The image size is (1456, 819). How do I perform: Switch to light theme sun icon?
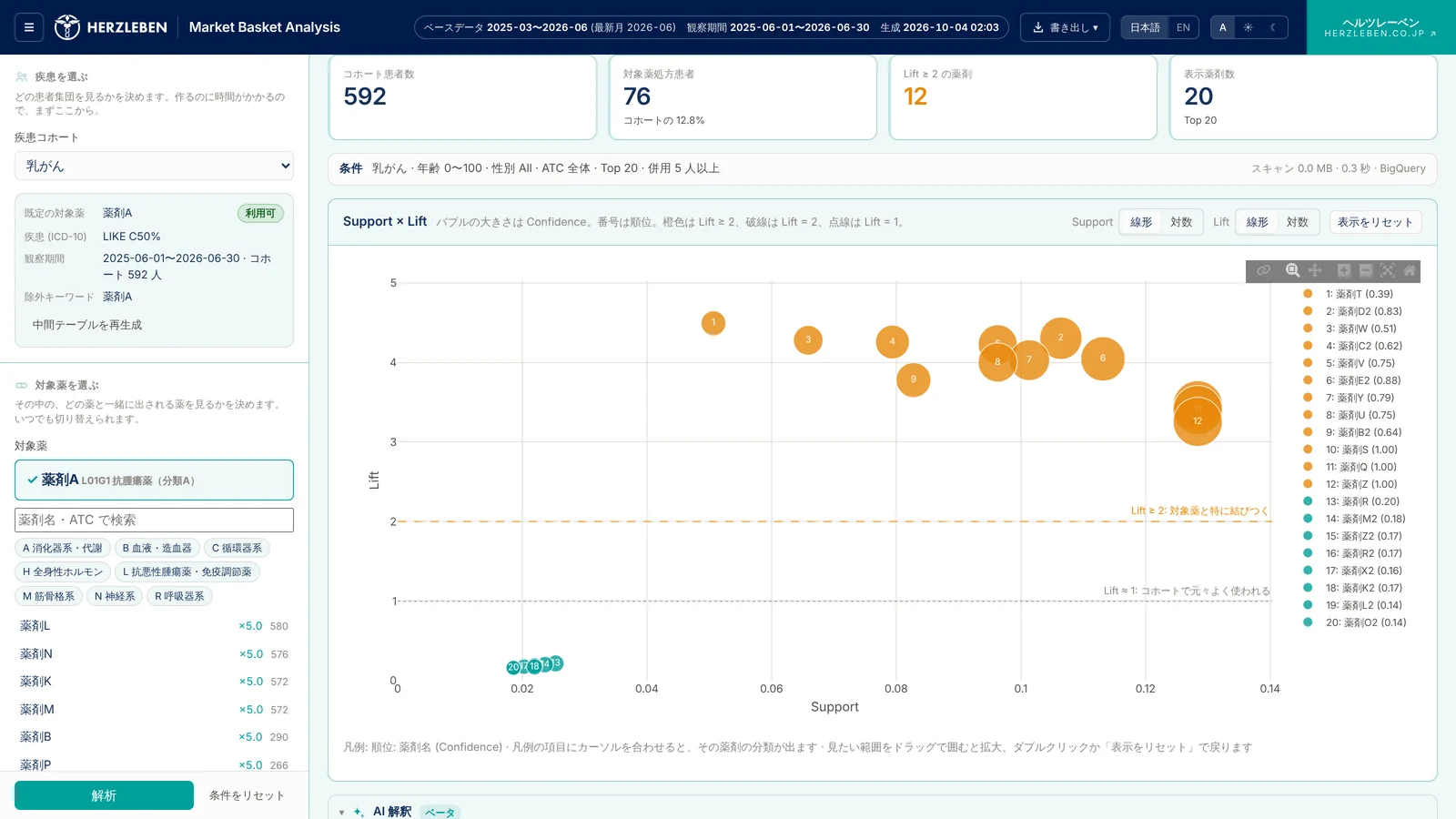pyautogui.click(x=1248, y=27)
